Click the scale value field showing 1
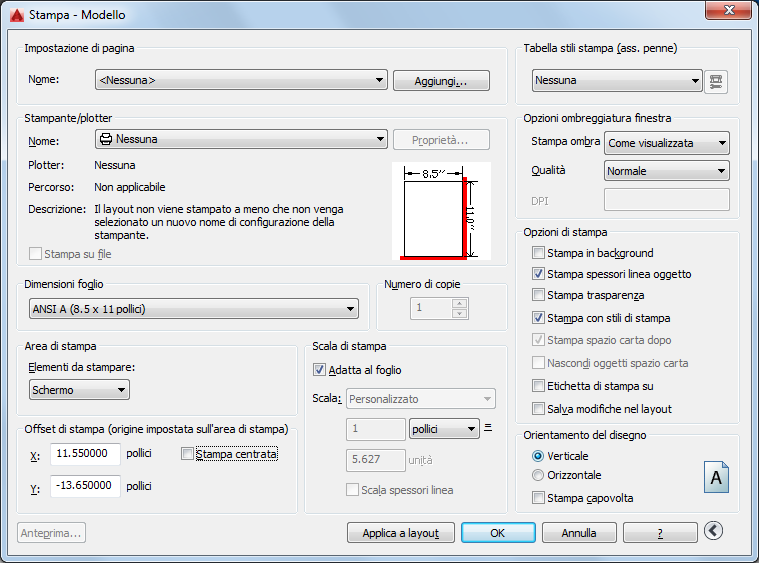 click(x=376, y=429)
